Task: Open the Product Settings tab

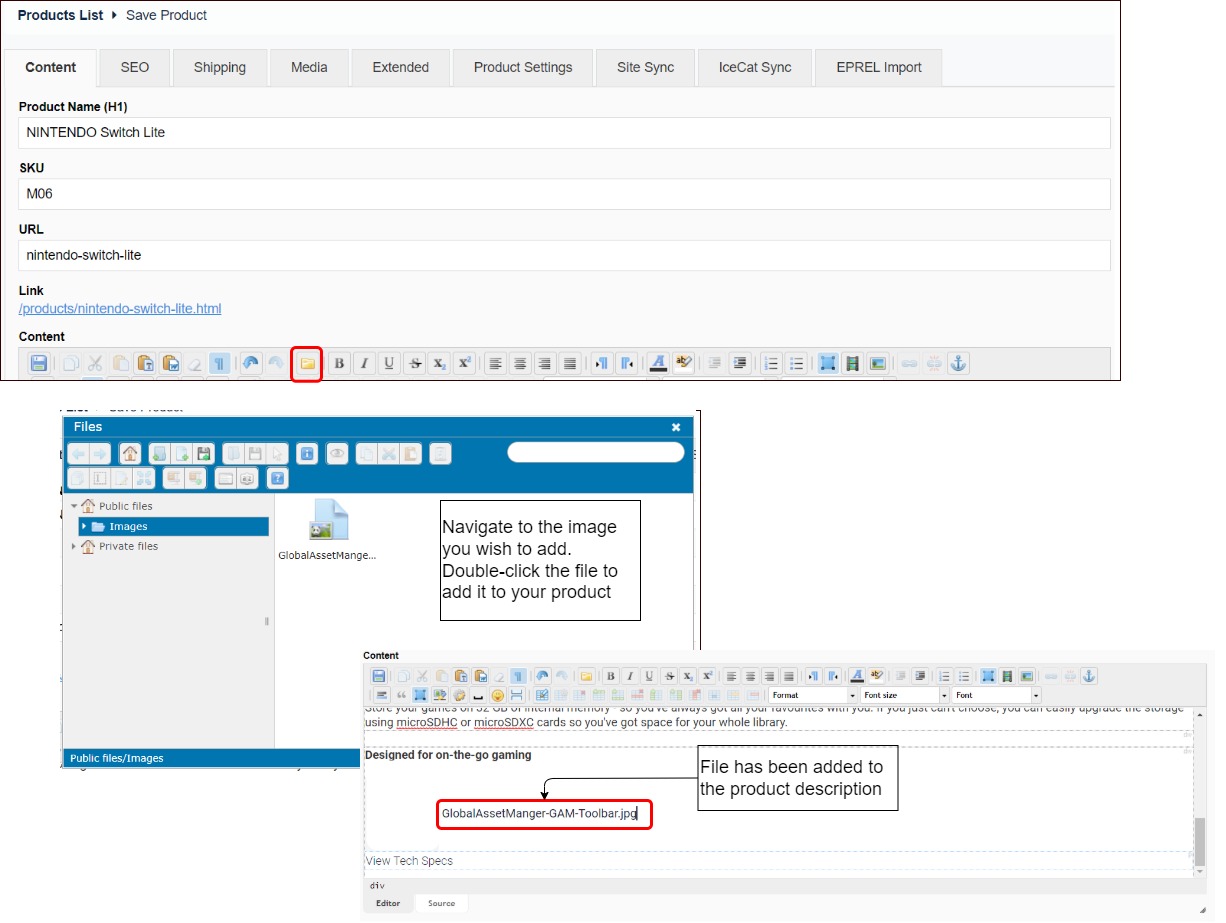Action: [x=523, y=68]
